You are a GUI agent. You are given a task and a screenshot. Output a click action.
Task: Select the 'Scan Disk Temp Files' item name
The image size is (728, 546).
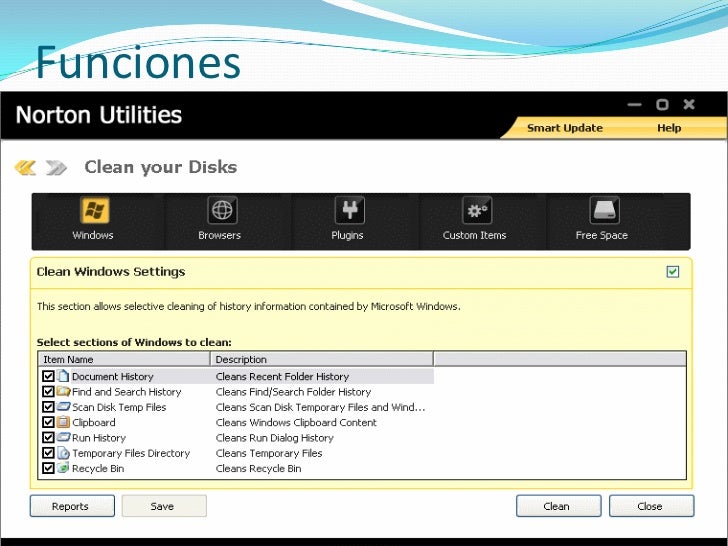[x=119, y=407]
